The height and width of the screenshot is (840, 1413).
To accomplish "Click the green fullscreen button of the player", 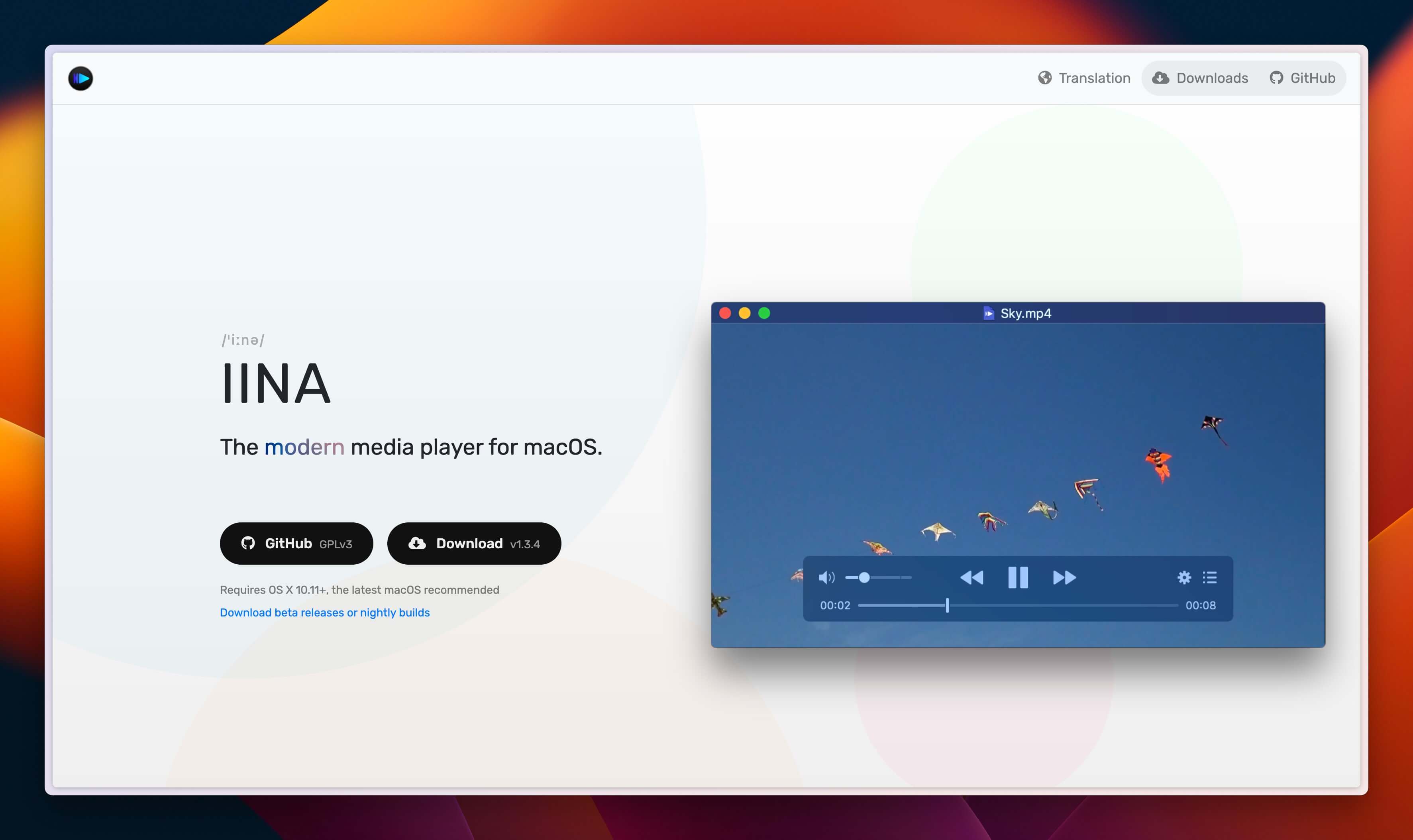I will point(764,313).
